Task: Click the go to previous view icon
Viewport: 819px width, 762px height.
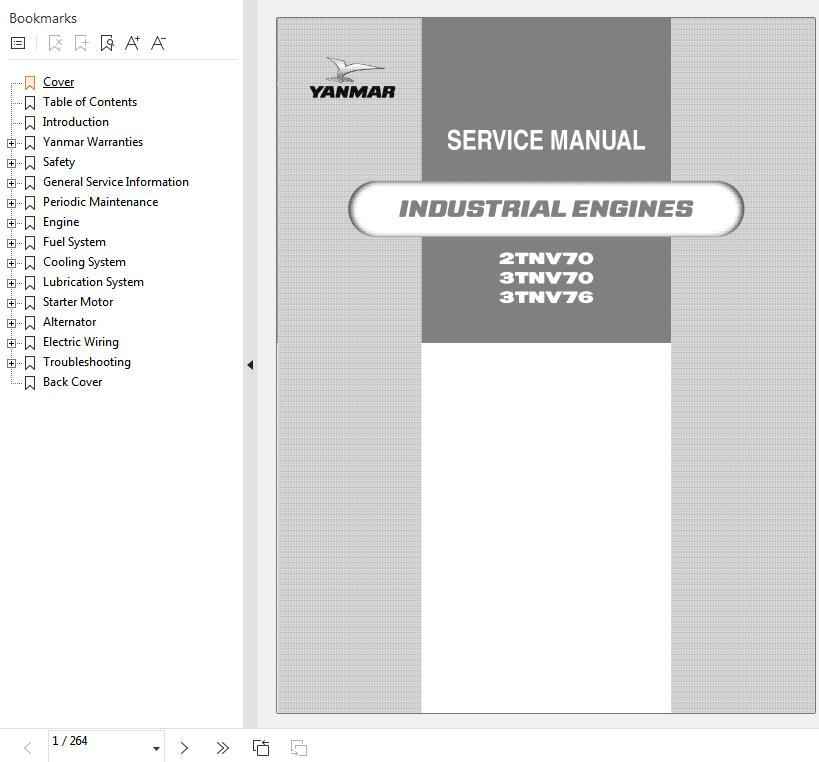Action: (x=261, y=748)
